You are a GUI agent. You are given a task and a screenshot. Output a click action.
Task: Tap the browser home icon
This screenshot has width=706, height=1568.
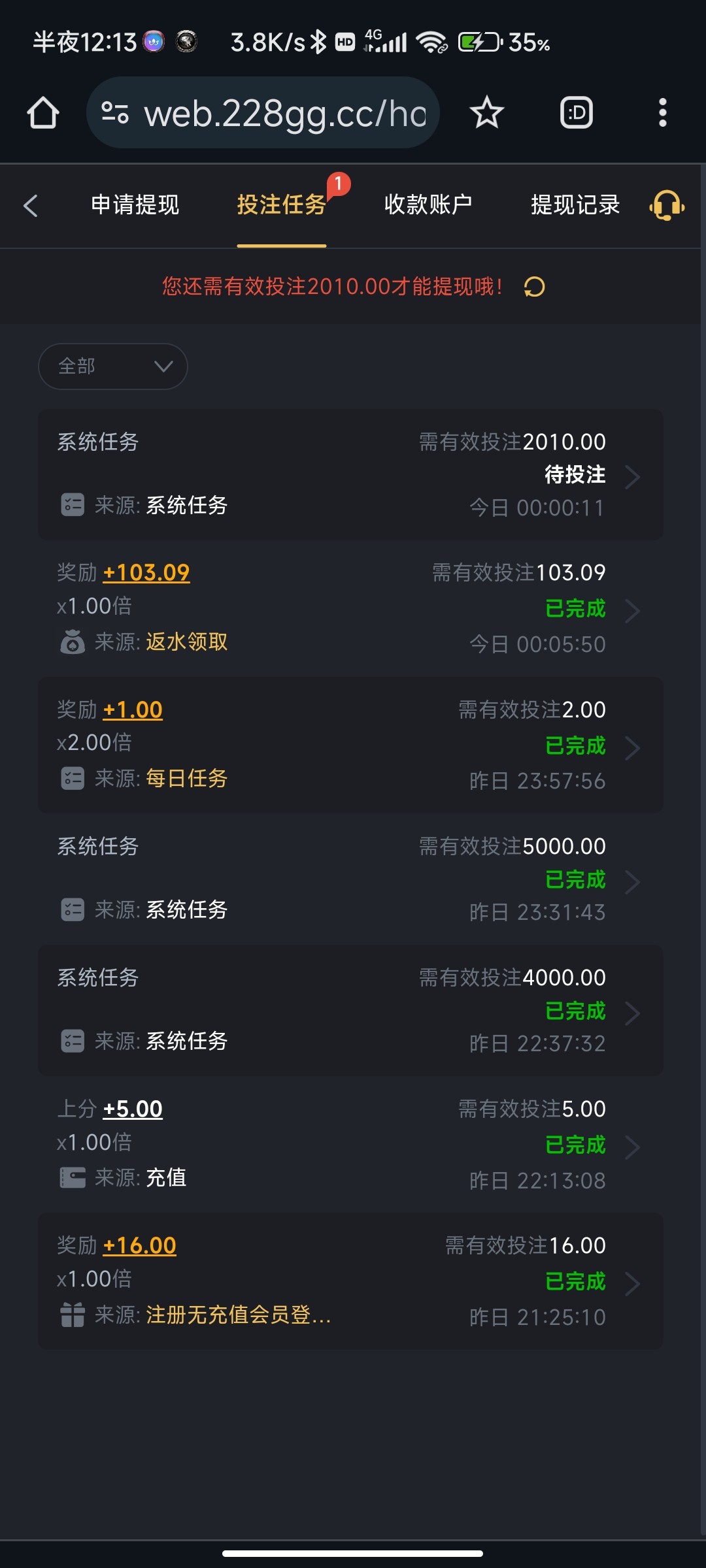[43, 113]
